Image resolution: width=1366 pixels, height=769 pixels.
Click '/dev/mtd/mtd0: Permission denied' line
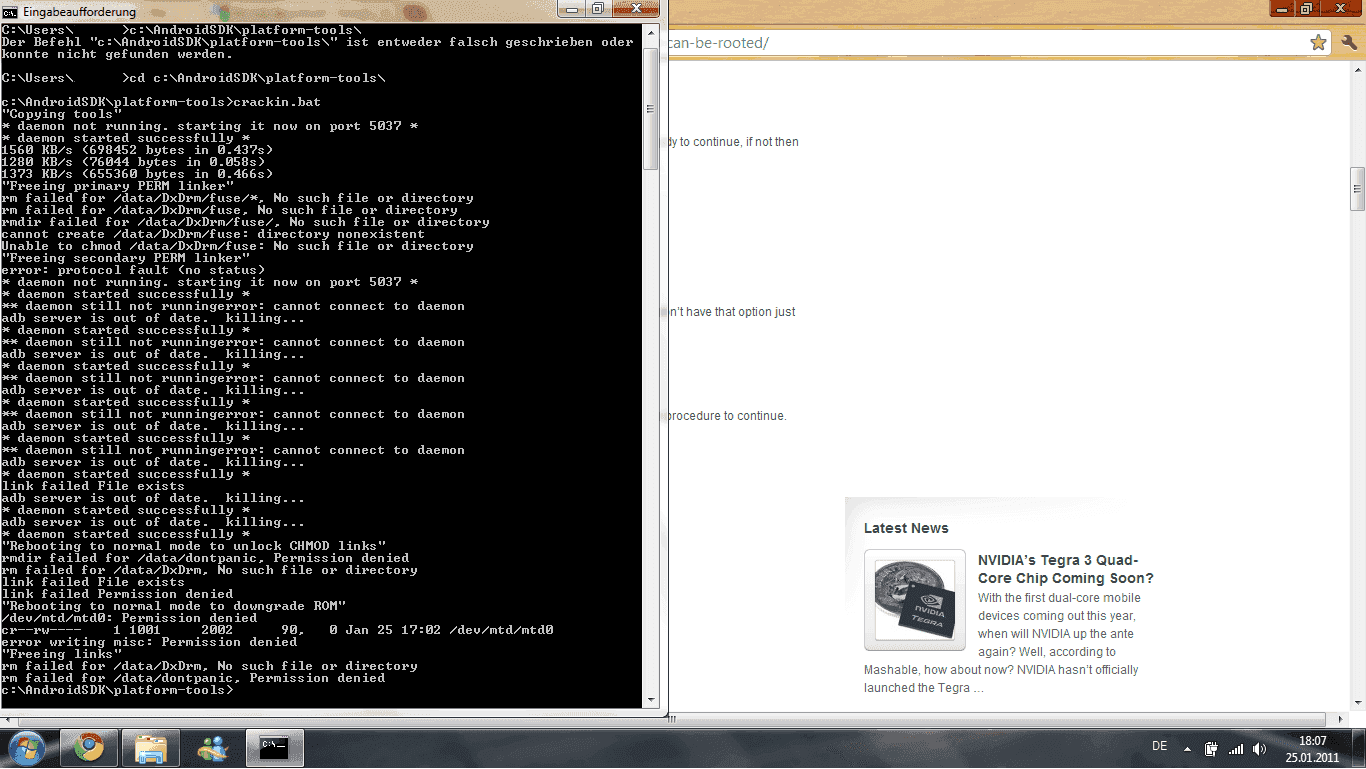pyautogui.click(x=130, y=618)
